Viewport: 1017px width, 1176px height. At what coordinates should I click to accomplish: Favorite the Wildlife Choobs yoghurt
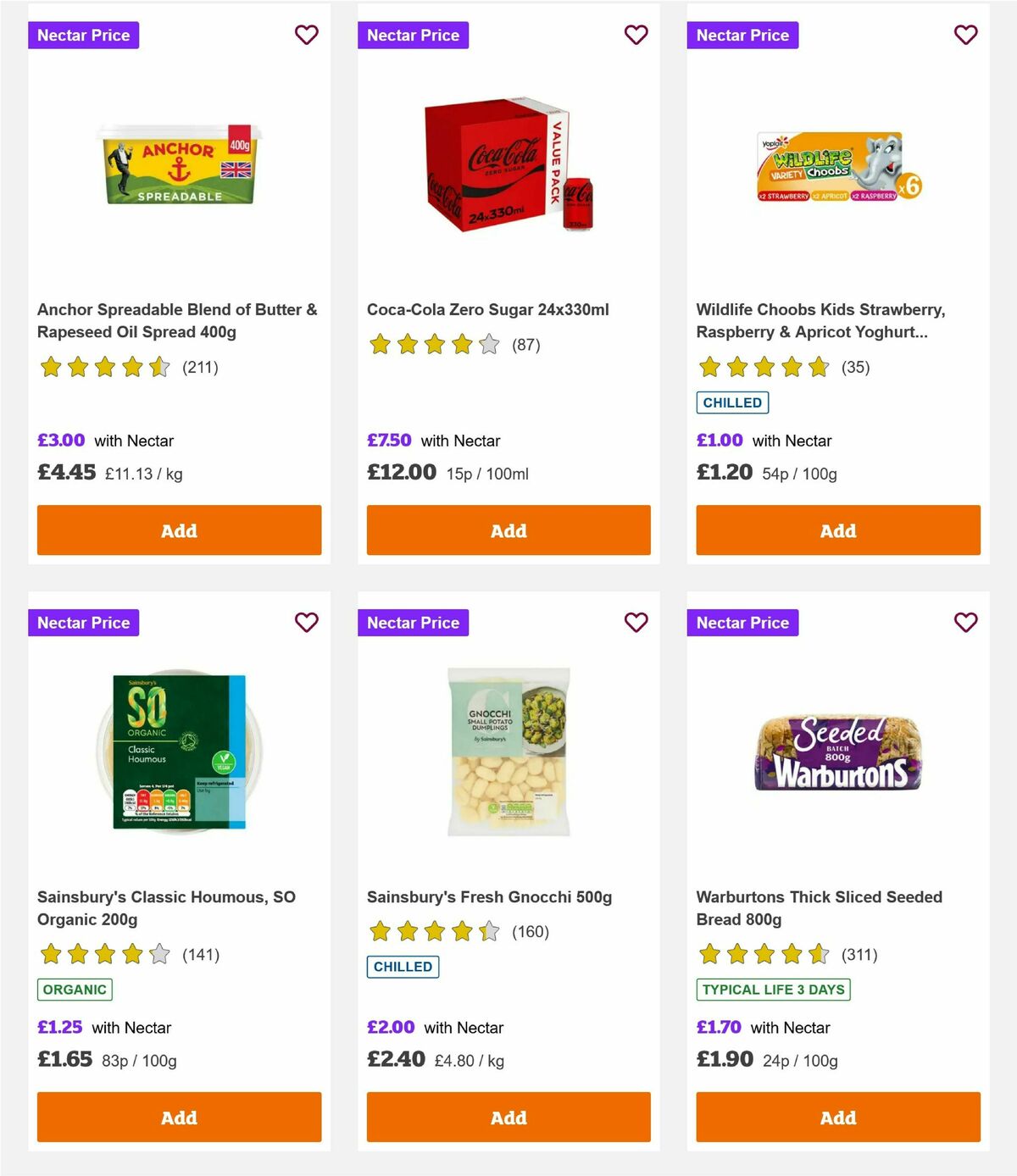click(x=964, y=35)
